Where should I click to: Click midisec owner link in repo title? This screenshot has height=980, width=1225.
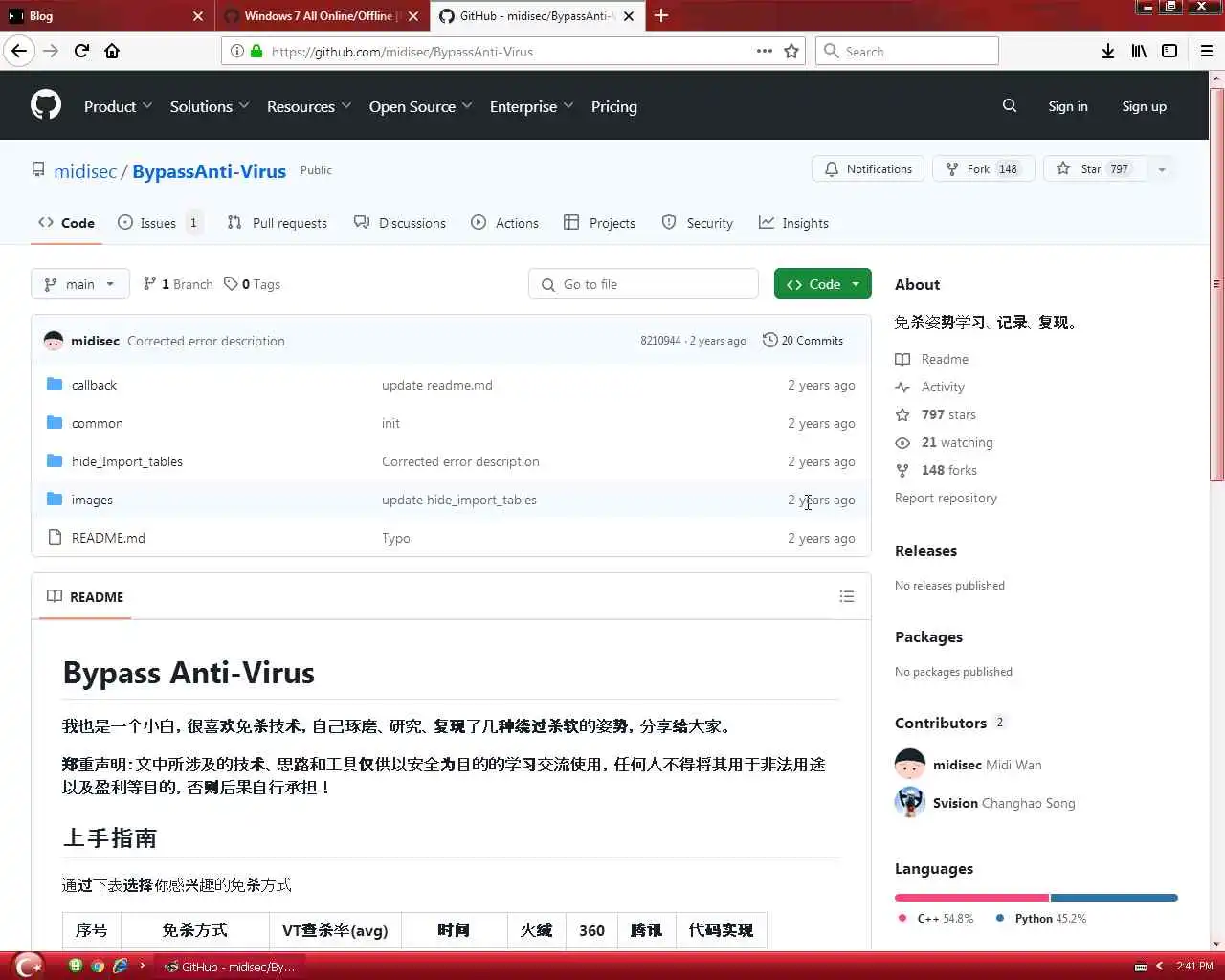tap(85, 171)
